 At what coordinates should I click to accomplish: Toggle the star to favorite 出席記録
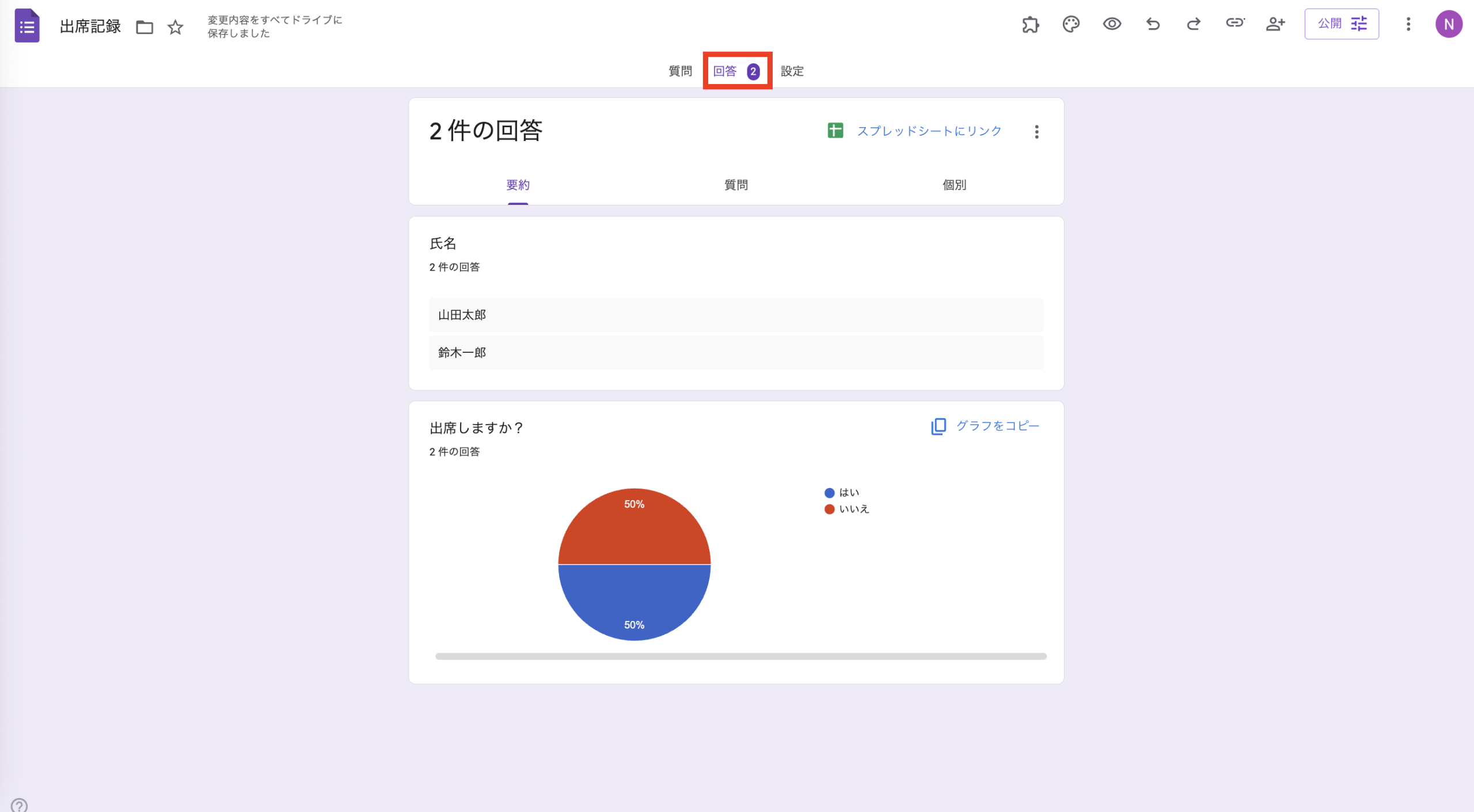(174, 26)
